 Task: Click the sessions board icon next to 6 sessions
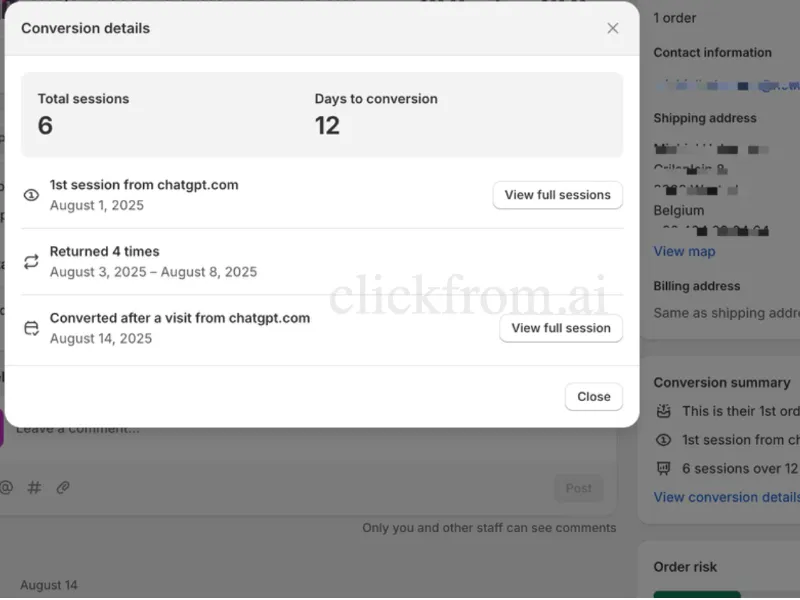[x=664, y=468]
